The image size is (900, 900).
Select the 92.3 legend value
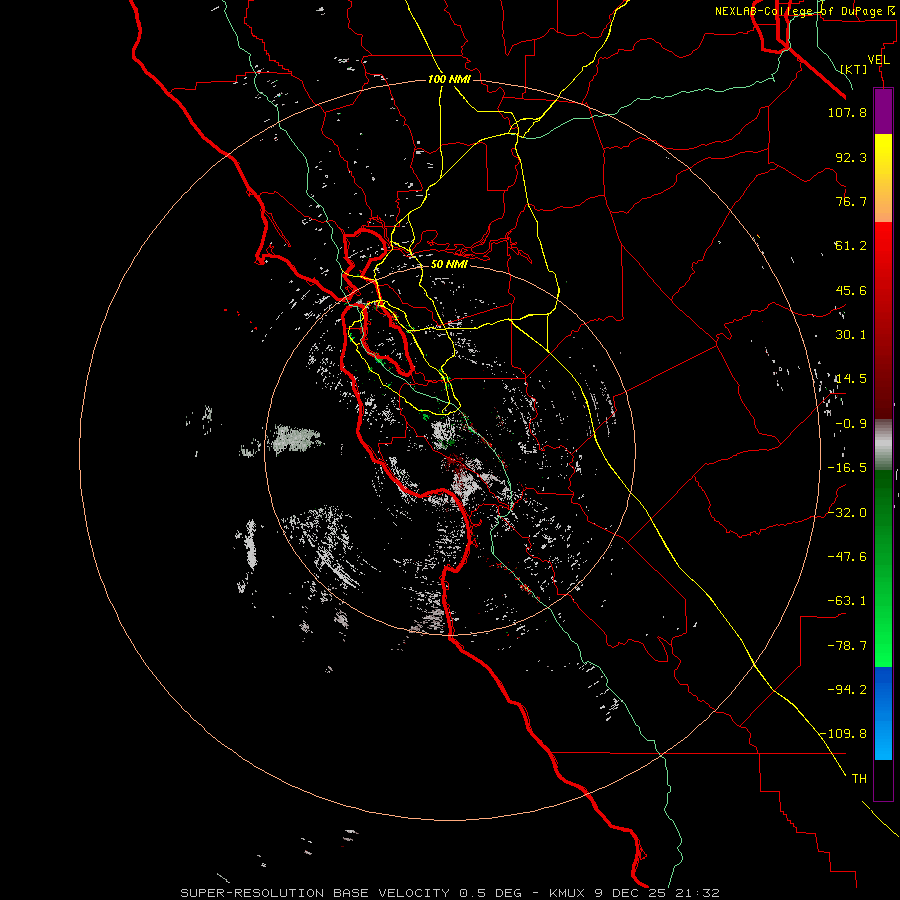851,157
